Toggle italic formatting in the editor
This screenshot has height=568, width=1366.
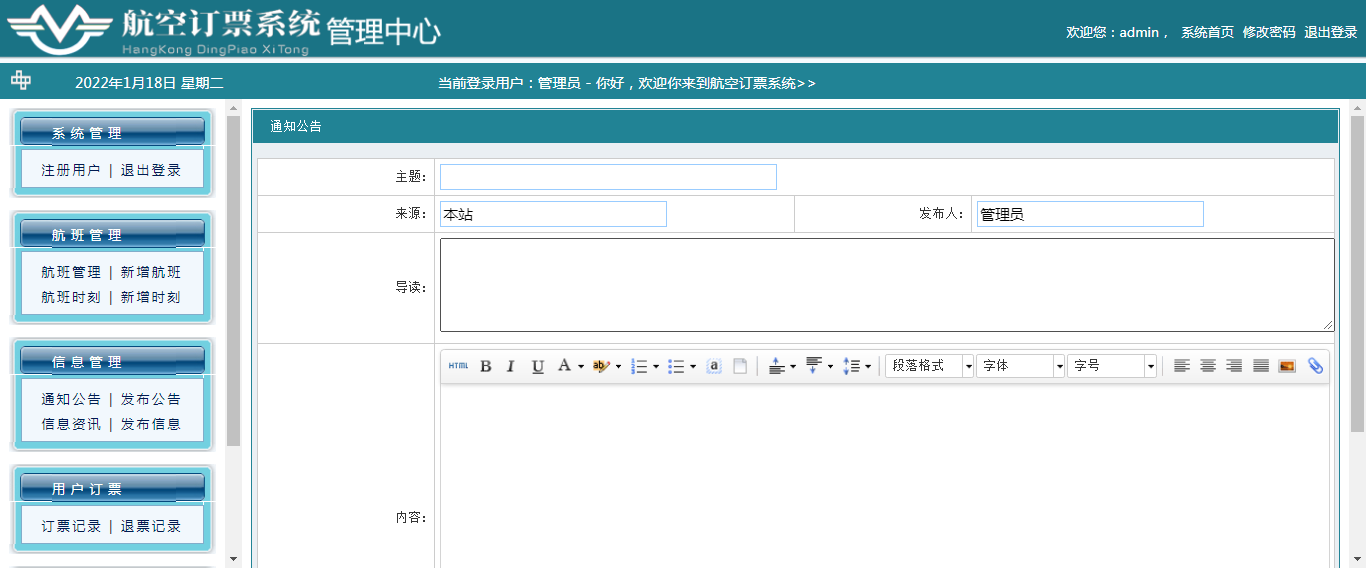point(511,366)
